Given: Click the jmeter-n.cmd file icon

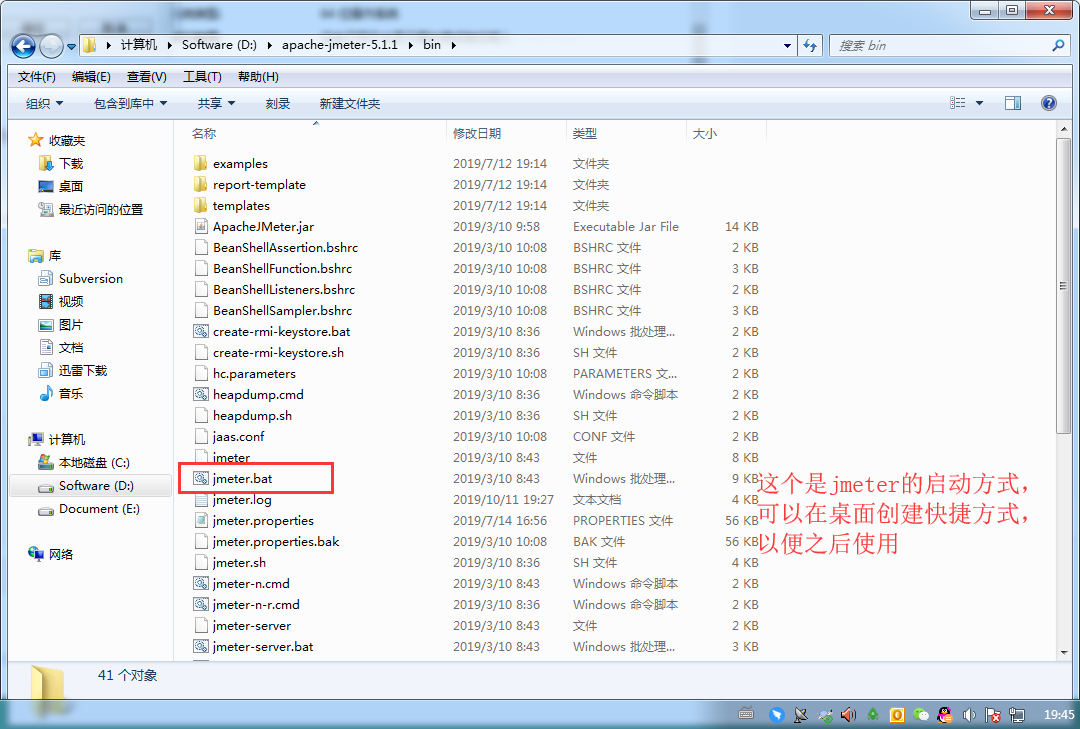Looking at the screenshot, I should [x=200, y=584].
